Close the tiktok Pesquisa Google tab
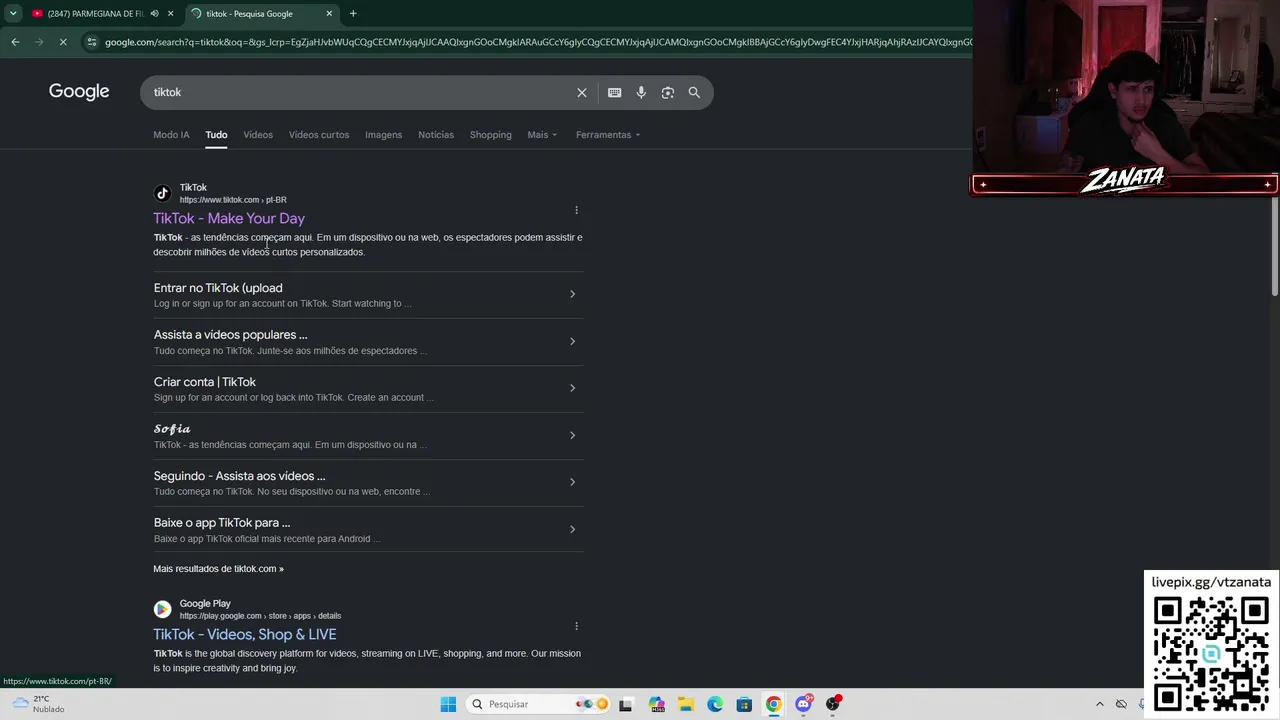The width and height of the screenshot is (1280, 720). click(x=329, y=14)
